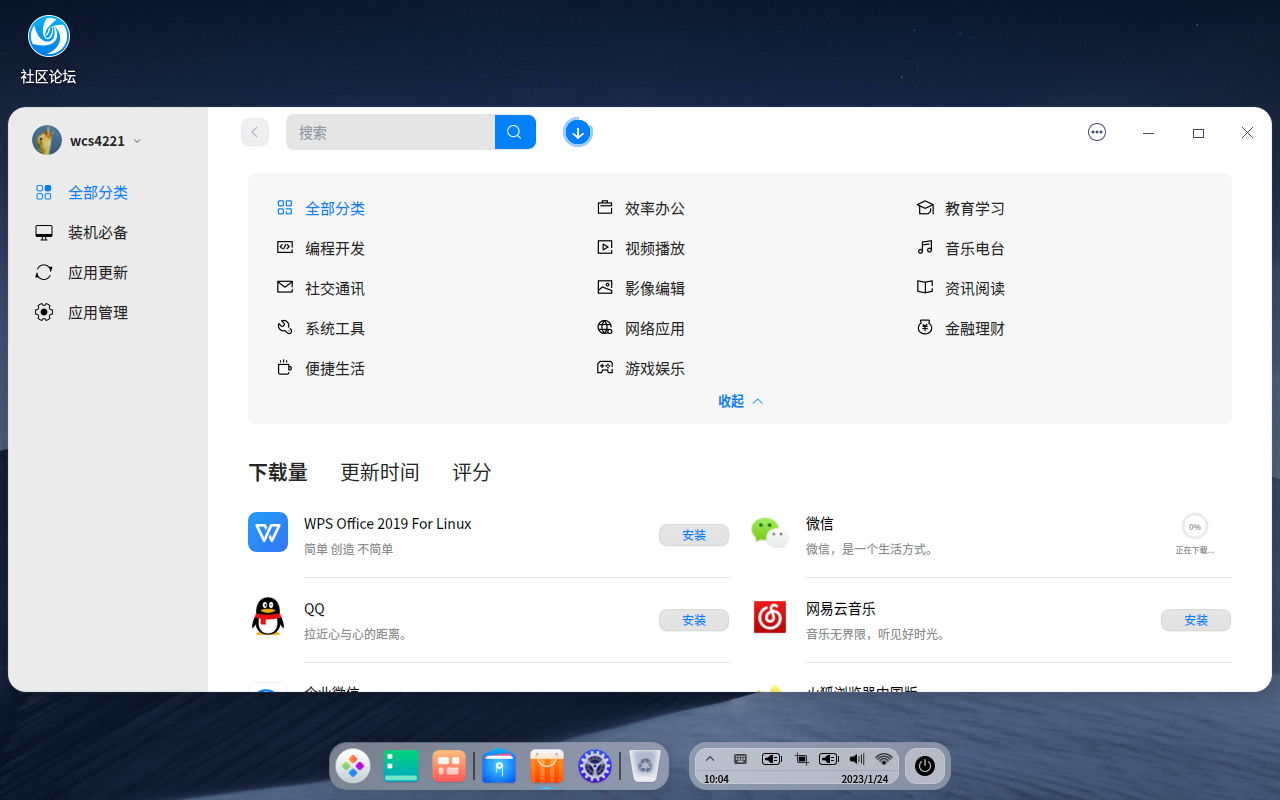Collapse the category panel via 收起
Viewport: 1280px width, 800px height.
(740, 401)
